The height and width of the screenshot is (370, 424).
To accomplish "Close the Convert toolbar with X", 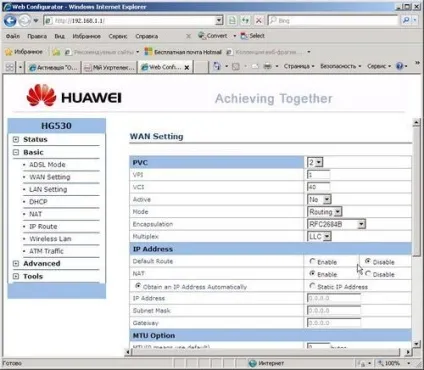I will point(189,36).
